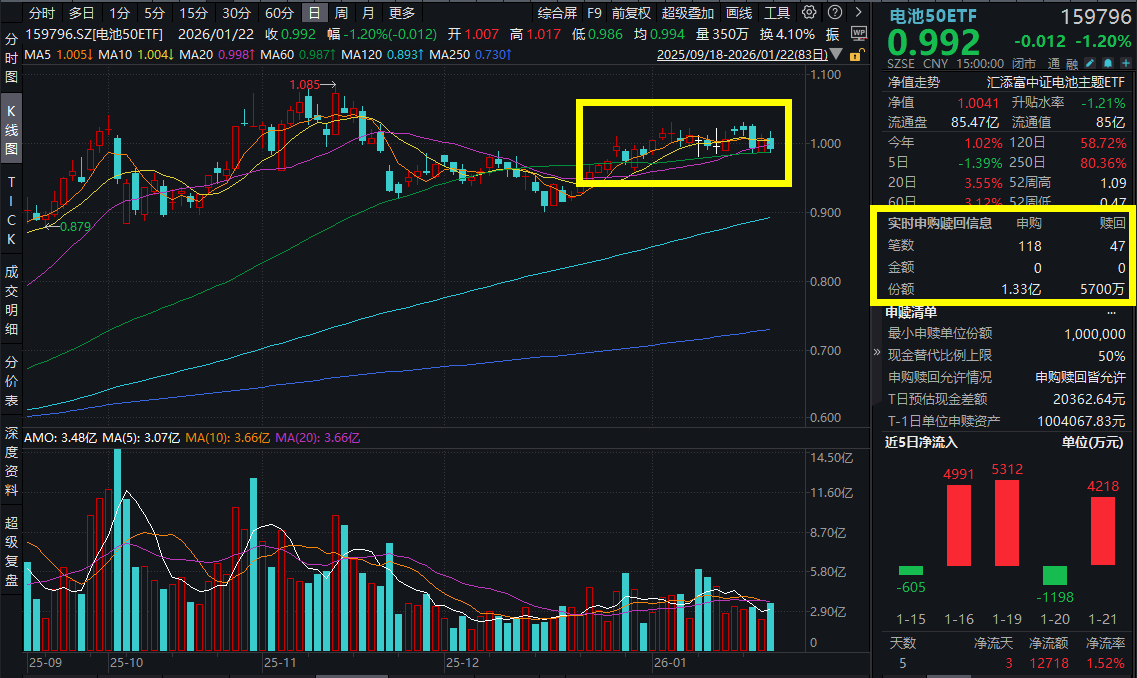Open the toolbar settings gear icon

[808, 12]
